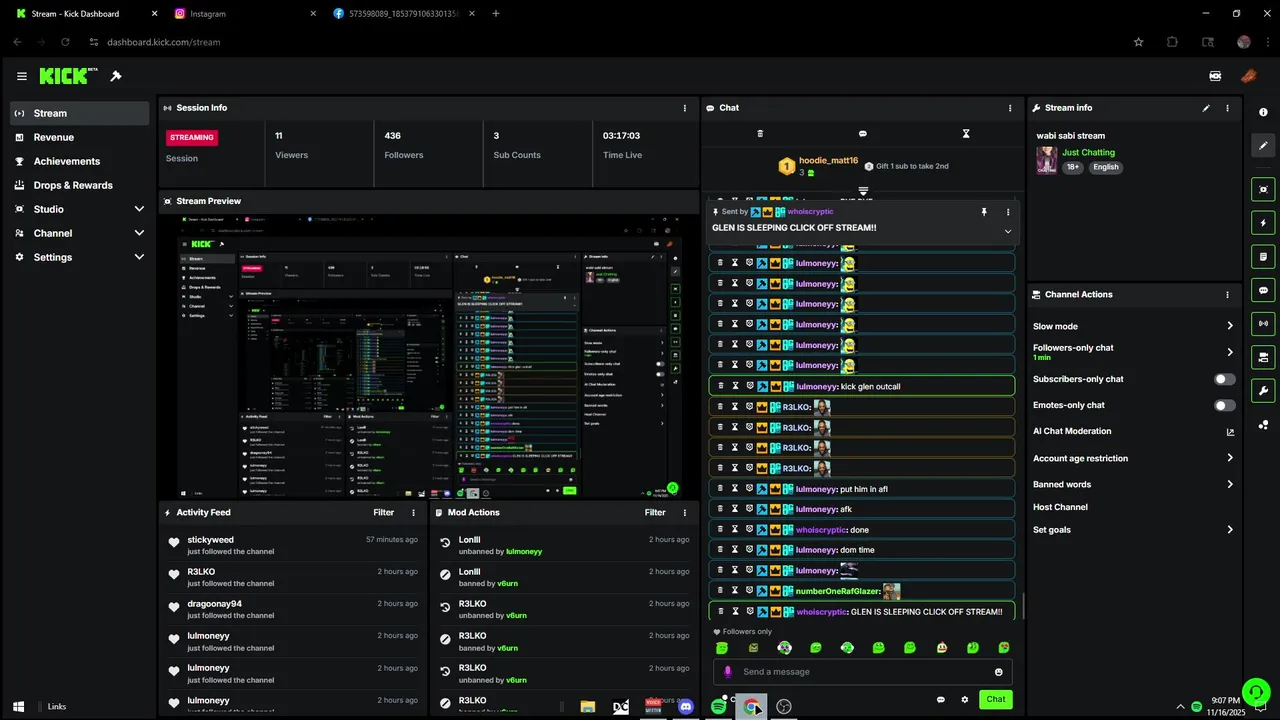Timeout the 'put him in afl' message using its hourglass icon

pyautogui.click(x=734, y=489)
